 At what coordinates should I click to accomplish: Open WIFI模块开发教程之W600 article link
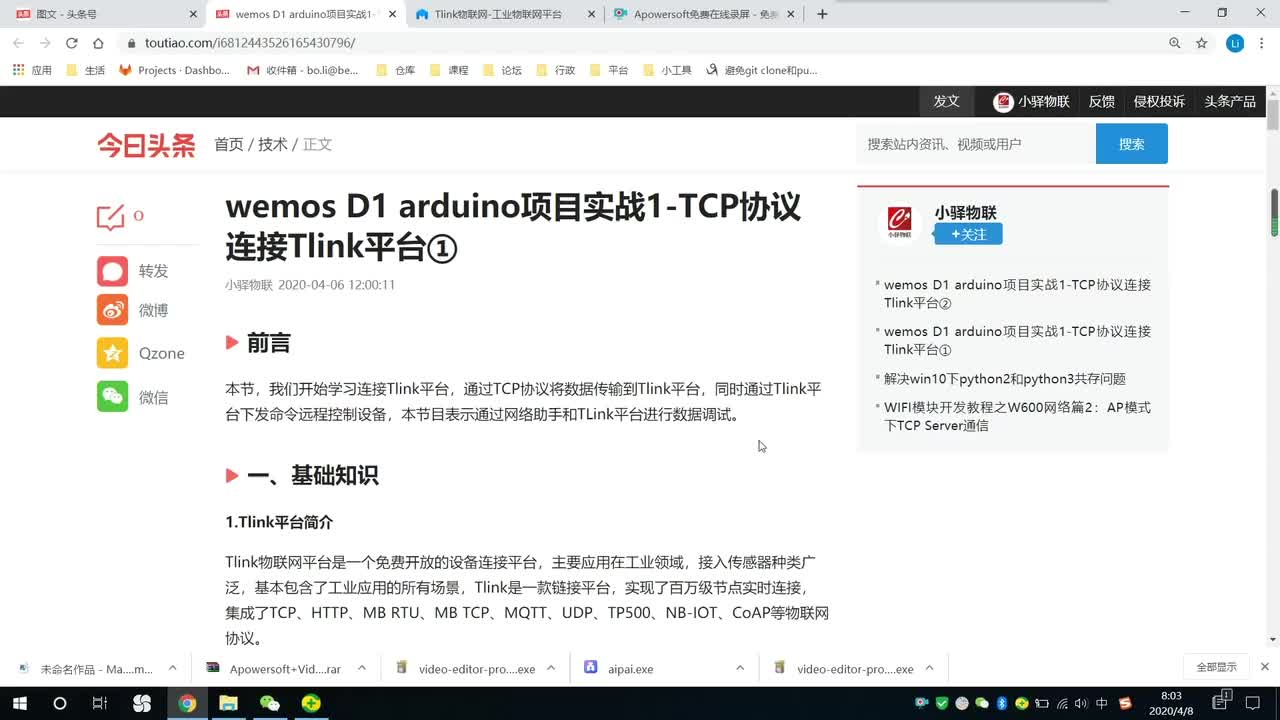coord(1017,417)
